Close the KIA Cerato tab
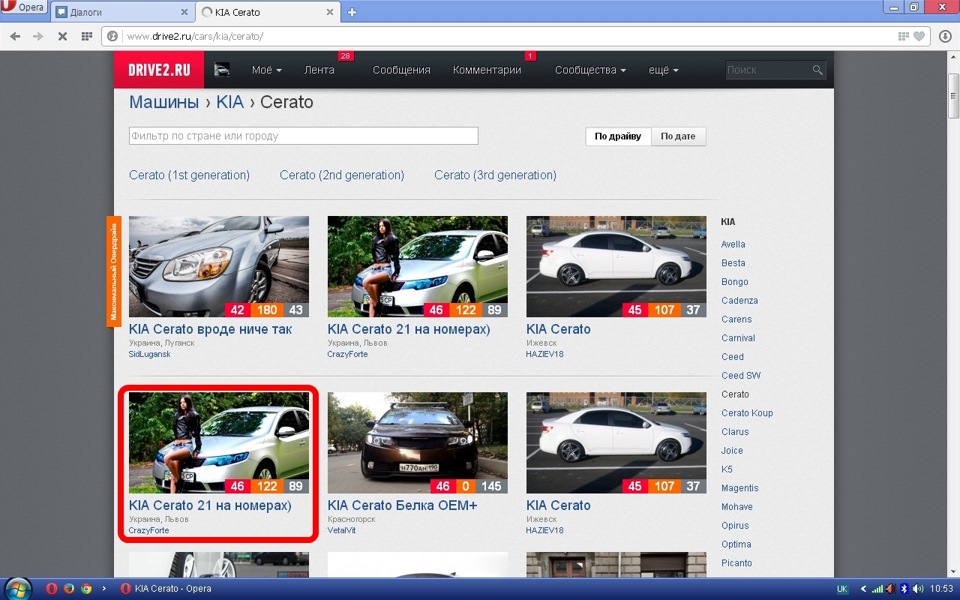 click(329, 12)
